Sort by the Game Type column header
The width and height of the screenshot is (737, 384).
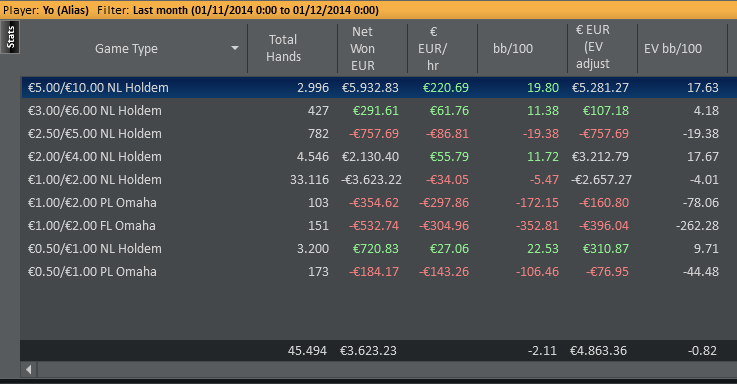[134, 48]
